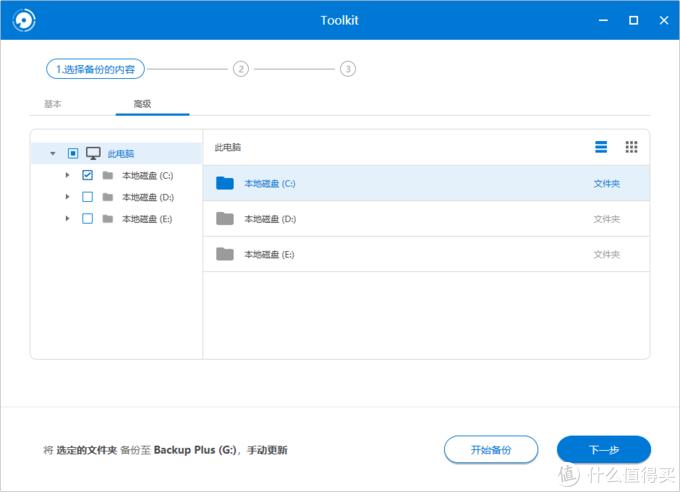Switch to the 基本 tab

(x=53, y=104)
